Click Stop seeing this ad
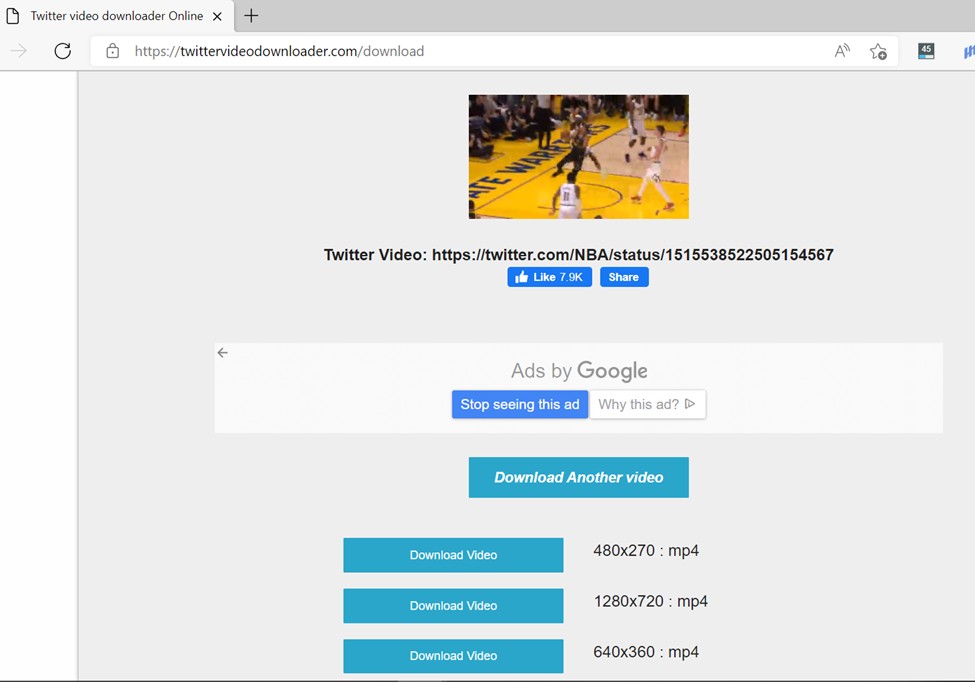The height and width of the screenshot is (682, 975). (x=520, y=404)
